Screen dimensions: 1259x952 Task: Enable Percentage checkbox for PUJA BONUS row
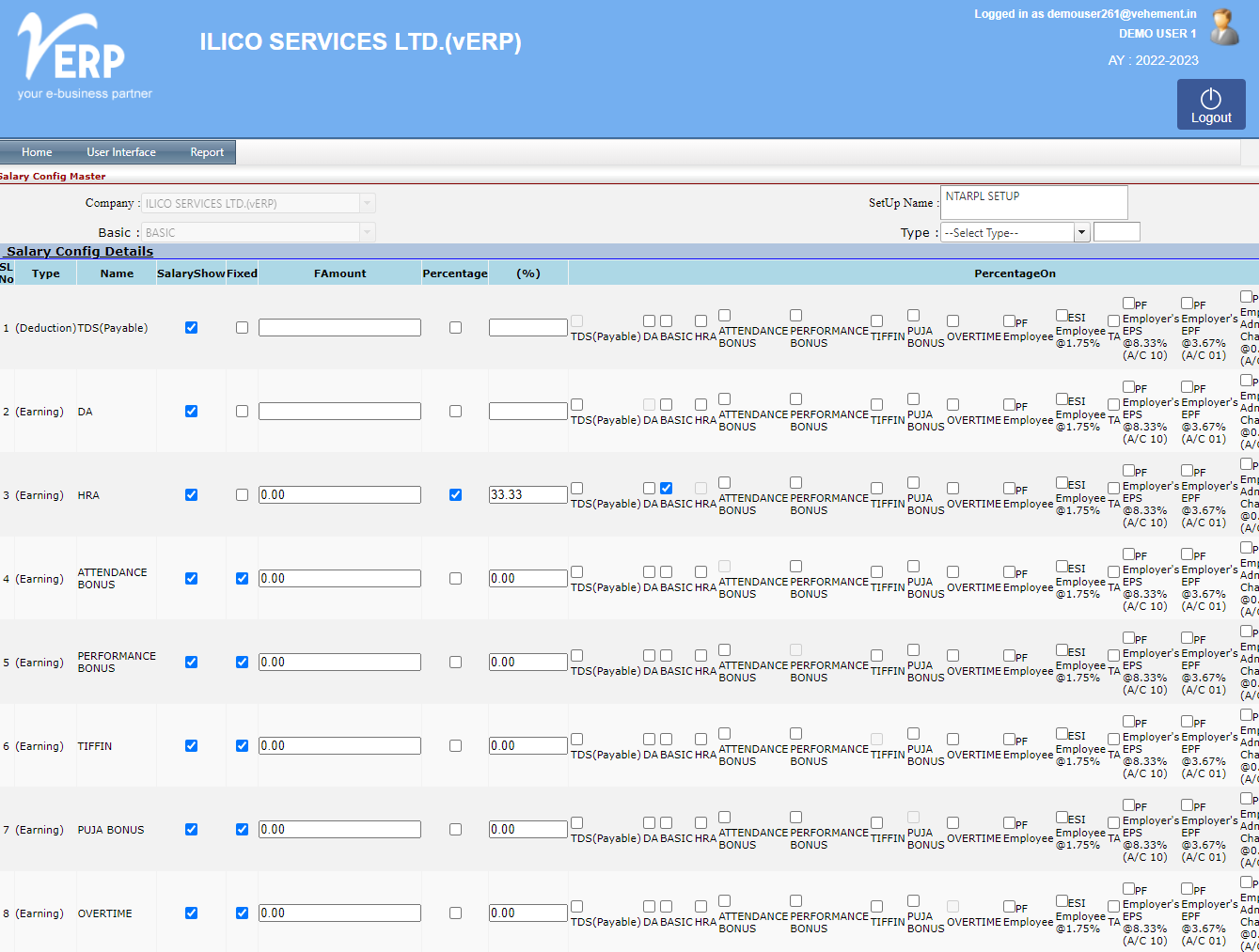point(455,830)
